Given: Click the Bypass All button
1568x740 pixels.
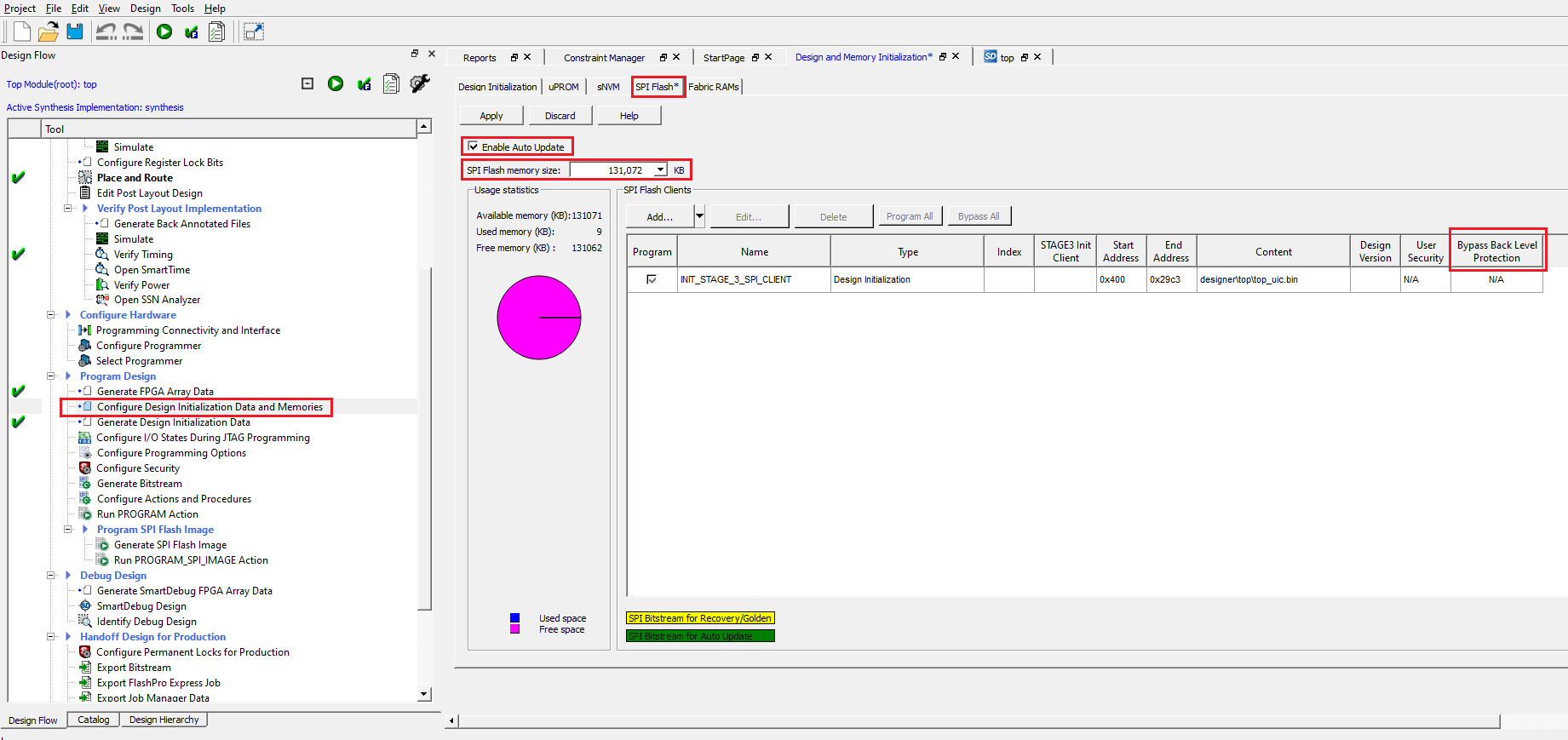Looking at the screenshot, I should click(979, 216).
